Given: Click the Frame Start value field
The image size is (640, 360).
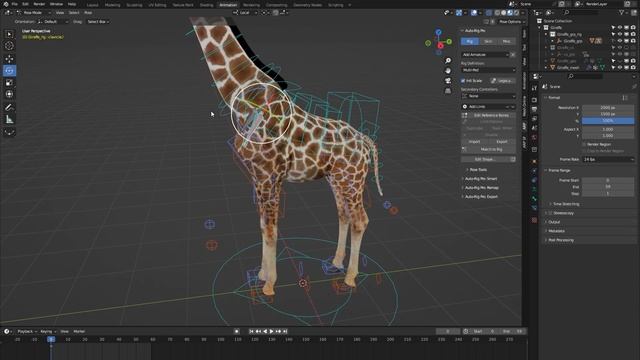Looking at the screenshot, I should (x=608, y=180).
